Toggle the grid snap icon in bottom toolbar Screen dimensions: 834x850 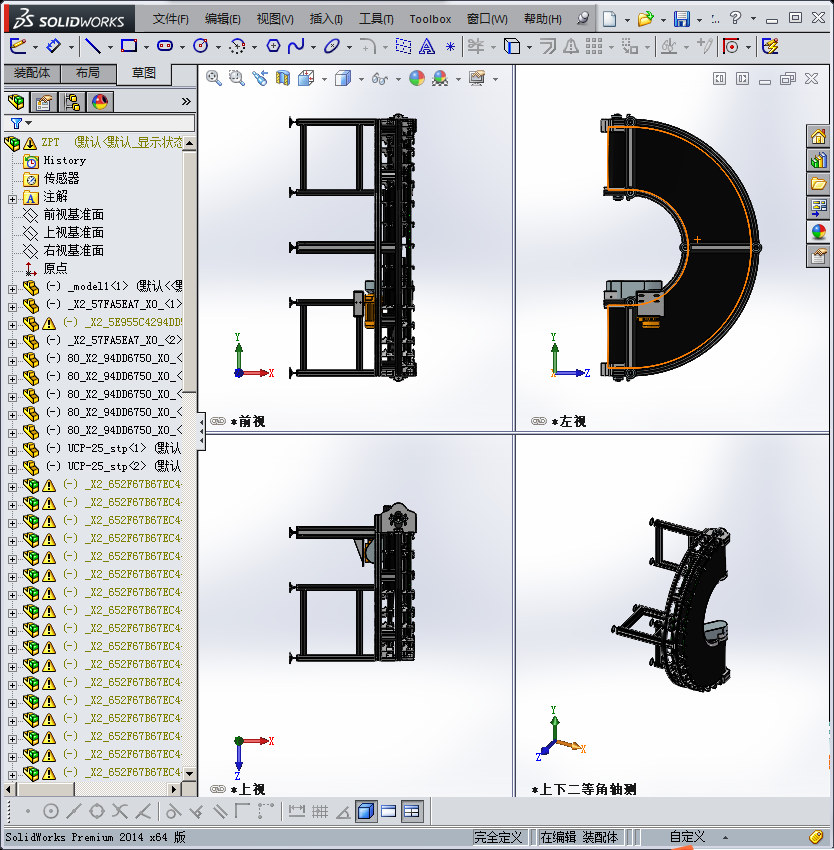[x=320, y=811]
